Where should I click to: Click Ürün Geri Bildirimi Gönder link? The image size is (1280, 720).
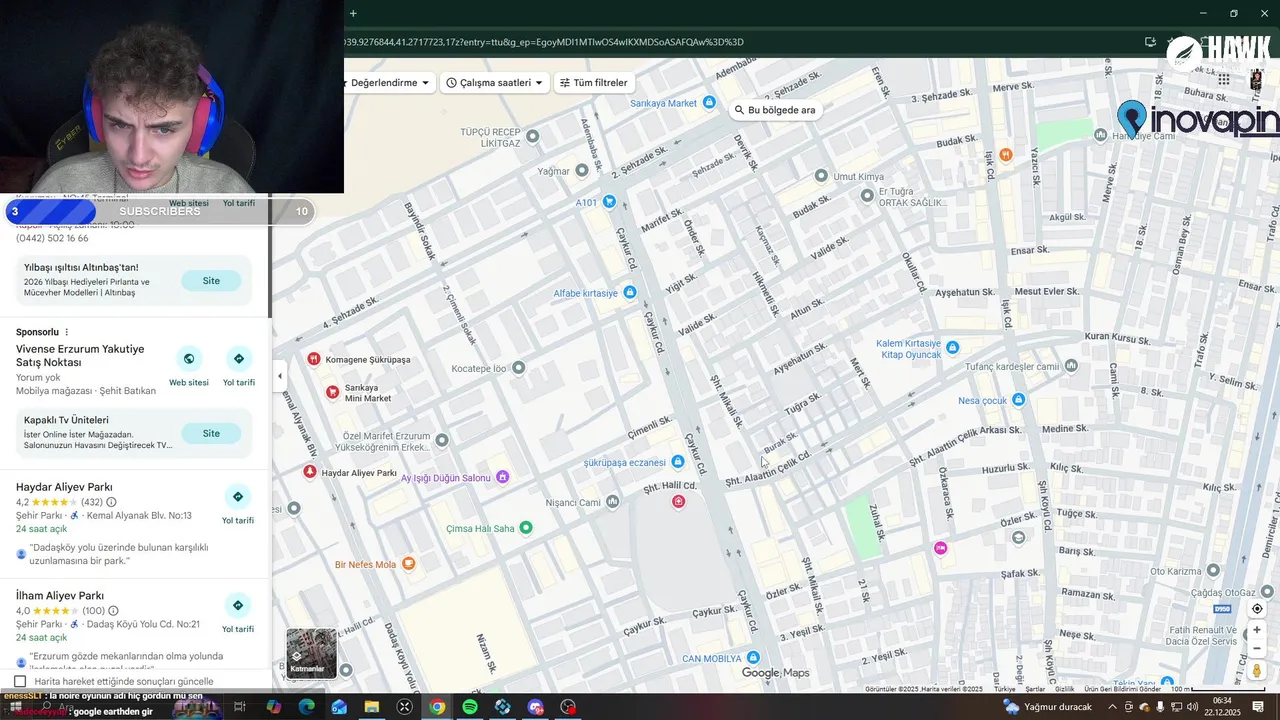click(1123, 689)
